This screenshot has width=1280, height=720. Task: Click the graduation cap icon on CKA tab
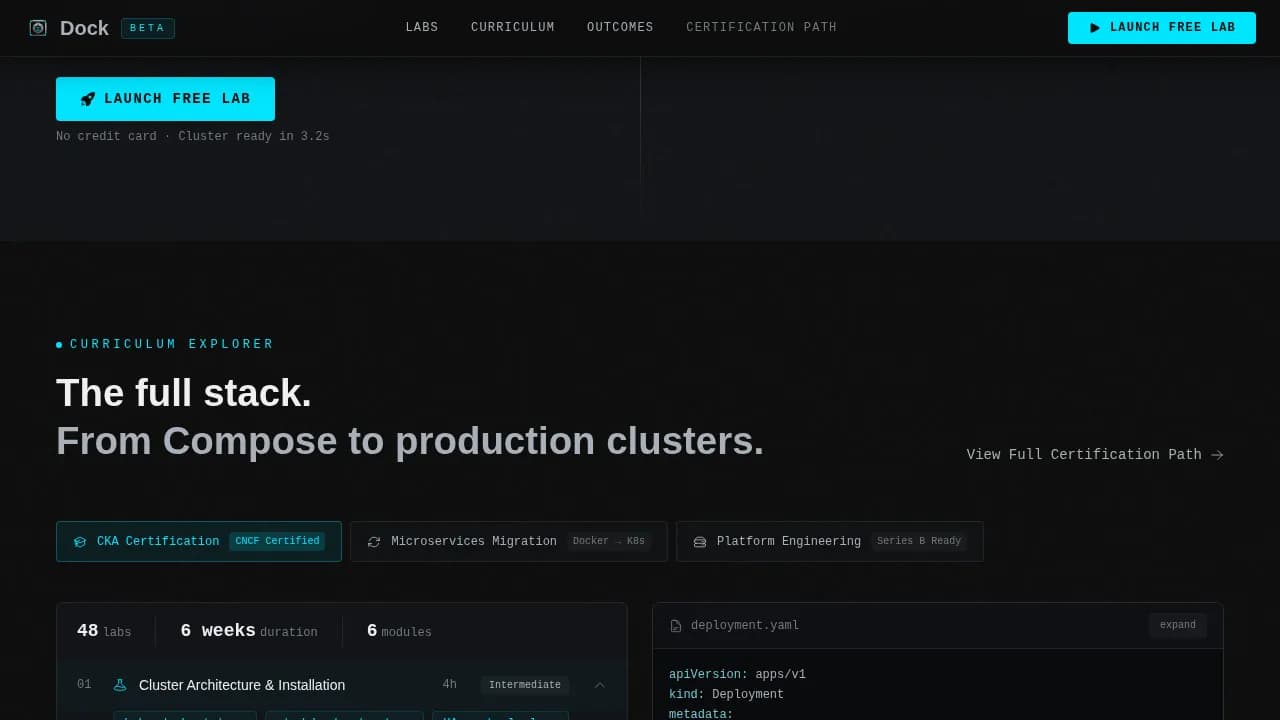tap(80, 542)
